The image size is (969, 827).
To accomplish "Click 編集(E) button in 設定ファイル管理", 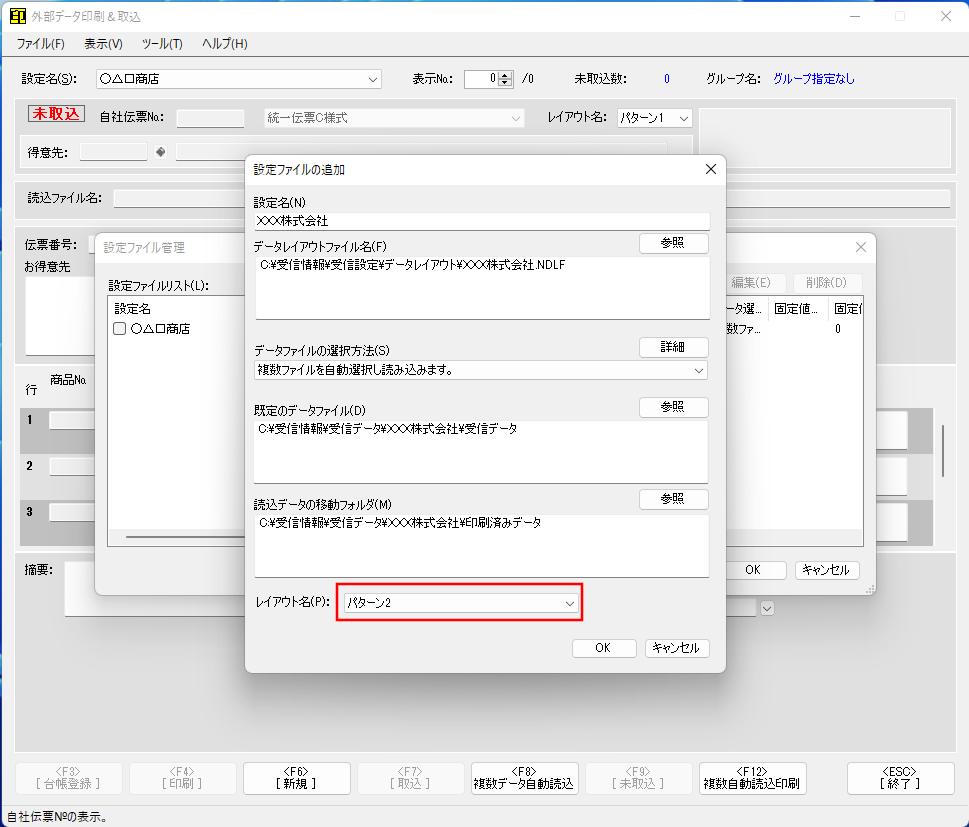I will tap(753, 282).
